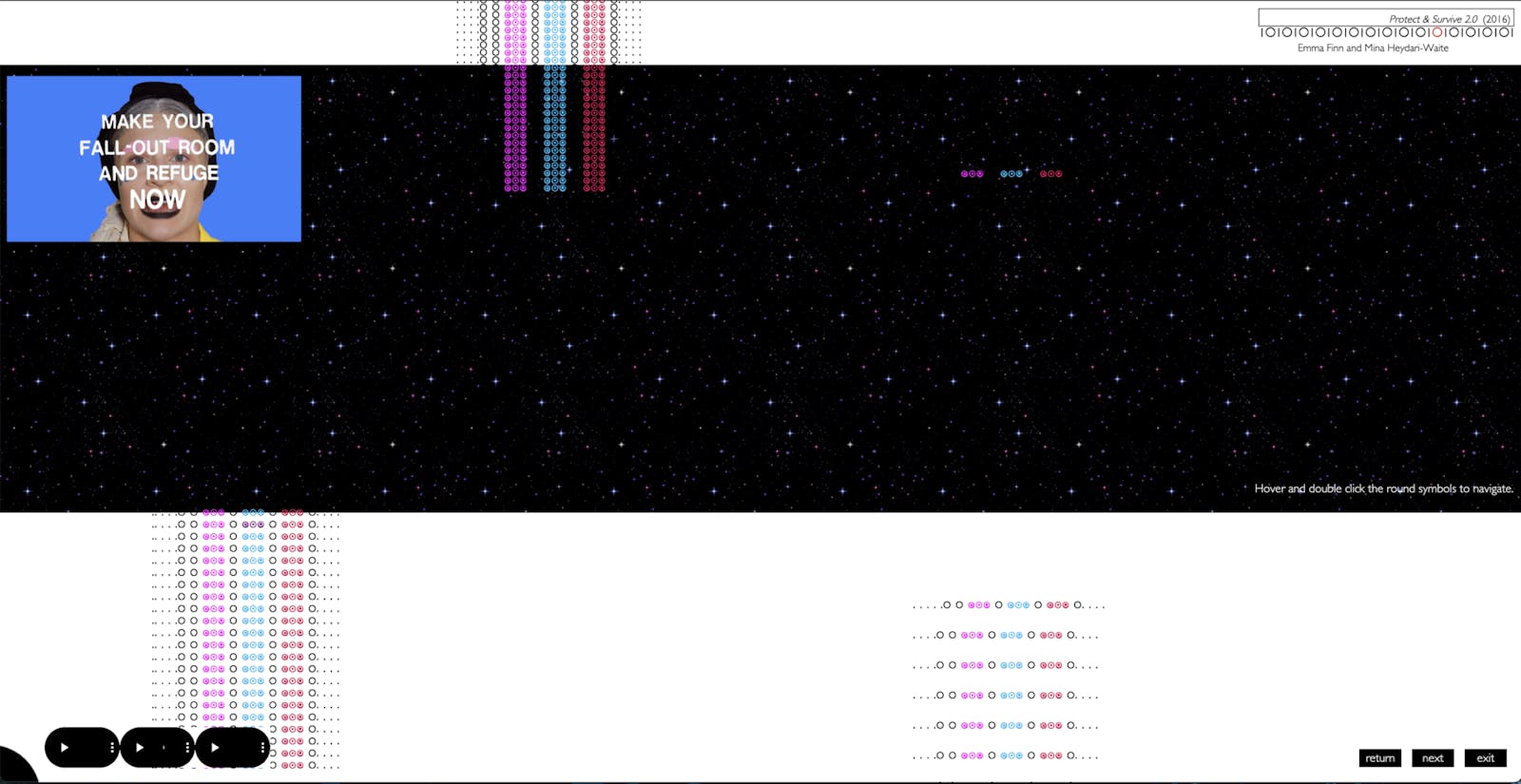This screenshot has width=1521, height=784.
Task: Click the tall red symbol column on the starfield
Action: tap(594, 128)
